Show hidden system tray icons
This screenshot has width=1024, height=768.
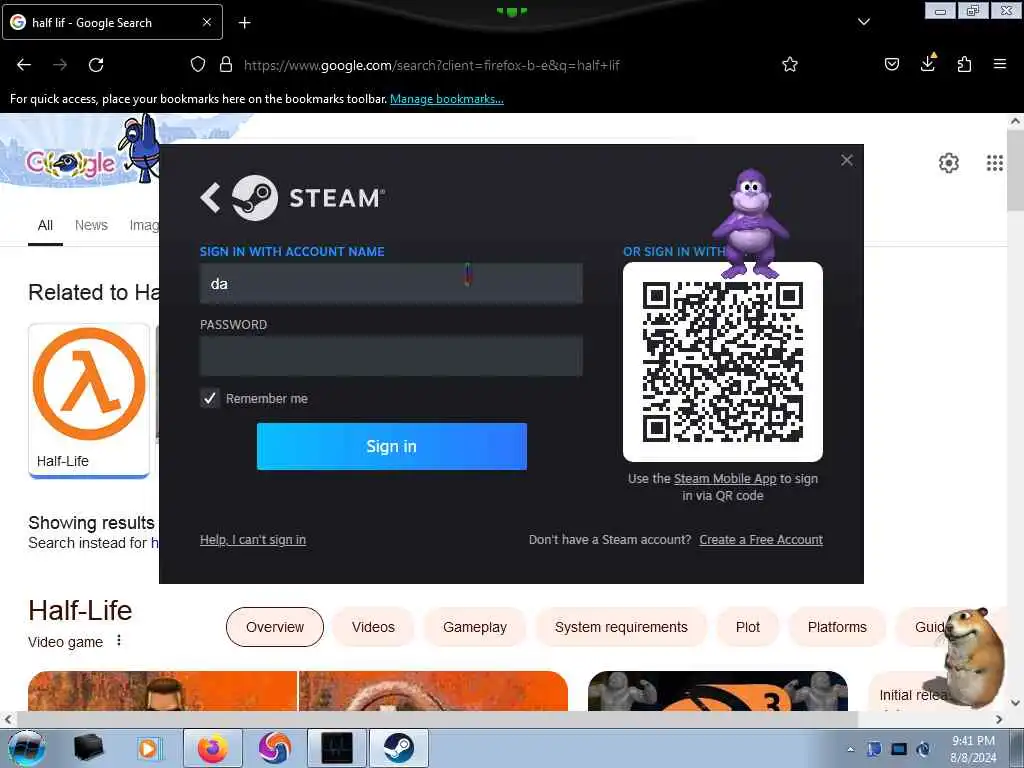[x=850, y=749]
